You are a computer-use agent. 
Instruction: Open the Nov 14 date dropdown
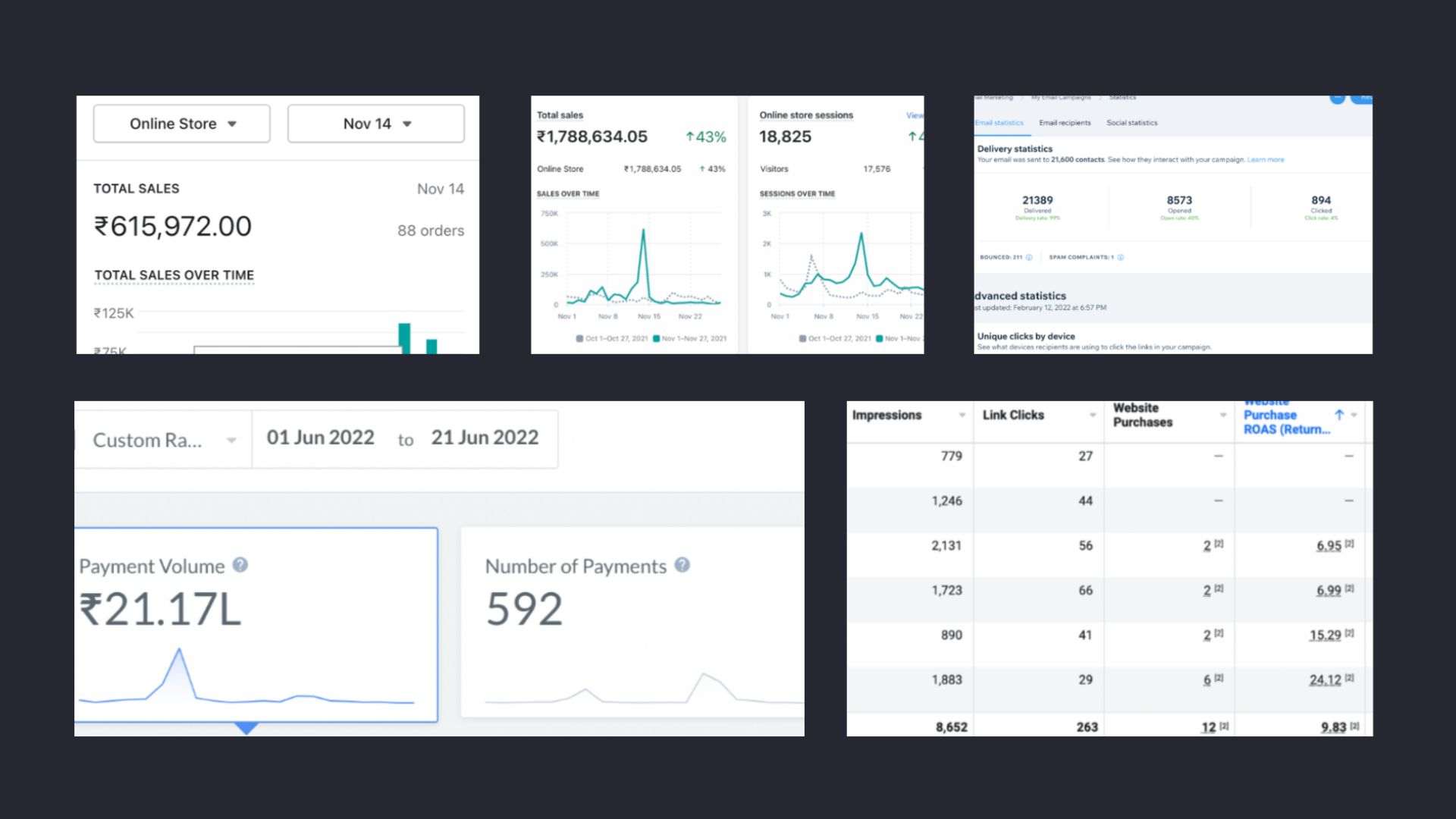[376, 124]
